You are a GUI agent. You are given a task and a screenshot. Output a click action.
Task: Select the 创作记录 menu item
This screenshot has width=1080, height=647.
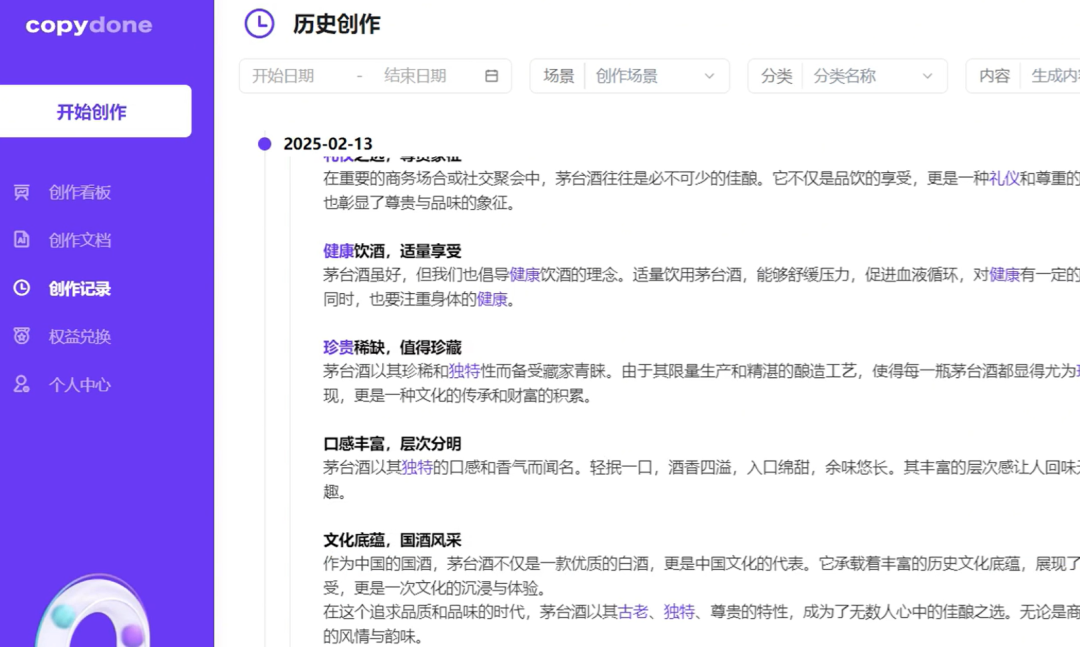(80, 288)
